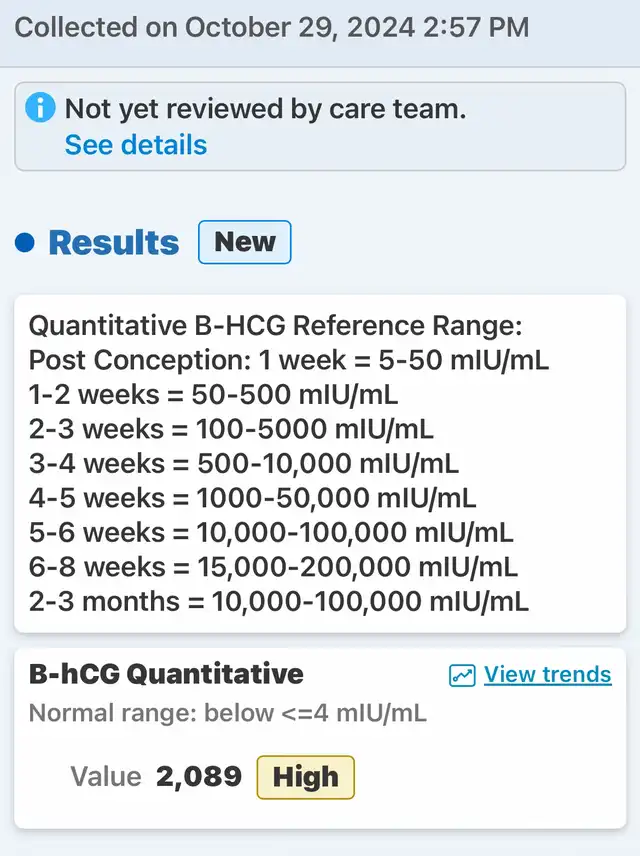Tap the 6-8 weeks reference range line
640x856 pixels.
pyautogui.click(x=273, y=567)
